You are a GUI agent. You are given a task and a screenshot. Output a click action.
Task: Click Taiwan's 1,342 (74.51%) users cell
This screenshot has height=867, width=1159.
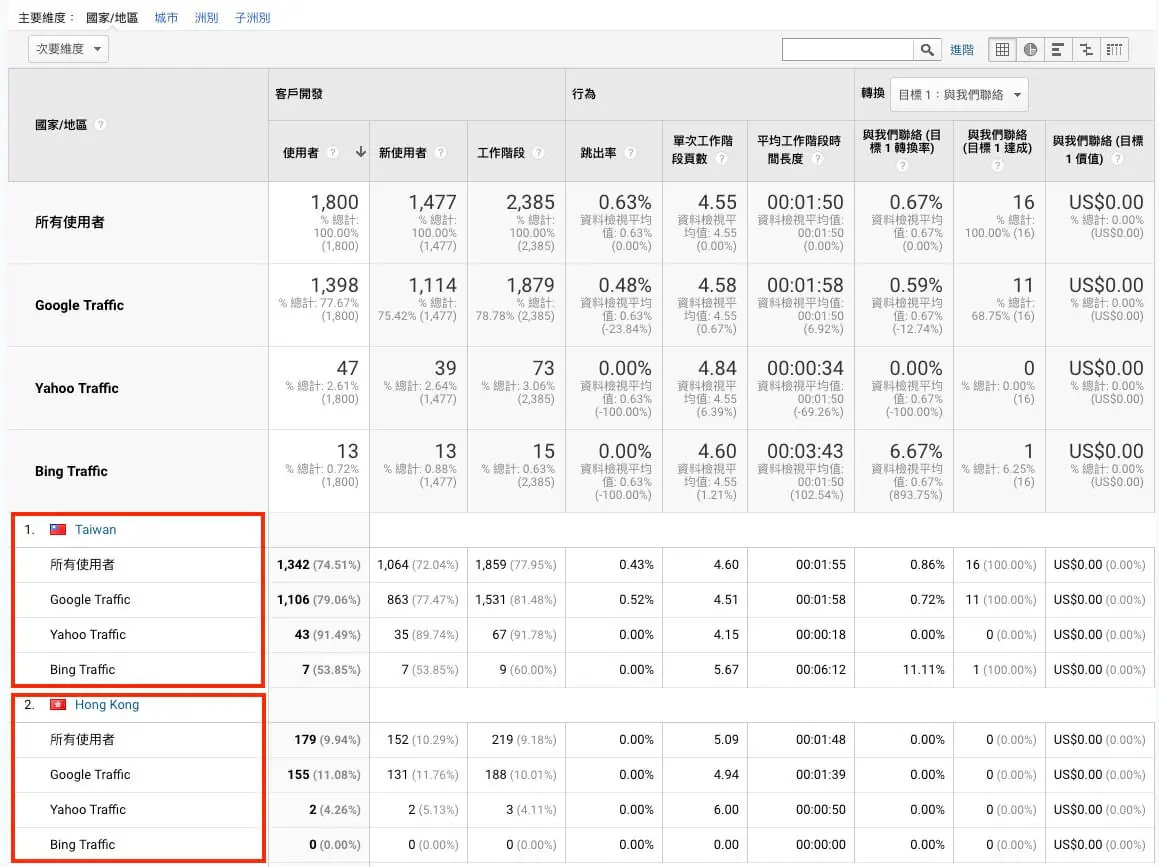click(x=319, y=565)
